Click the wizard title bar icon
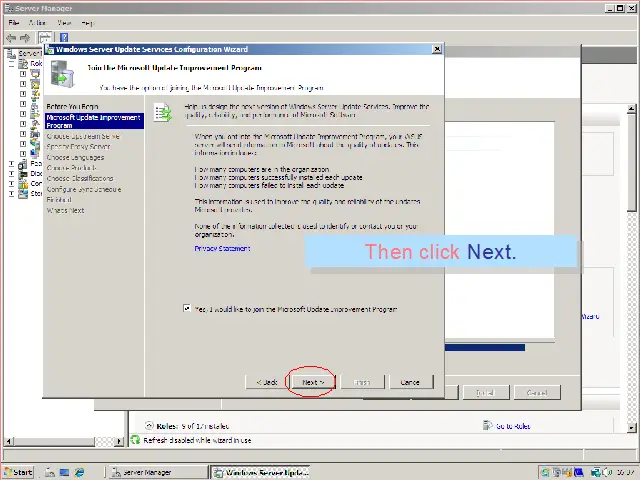Screen dimensions: 640x480 click(50, 49)
